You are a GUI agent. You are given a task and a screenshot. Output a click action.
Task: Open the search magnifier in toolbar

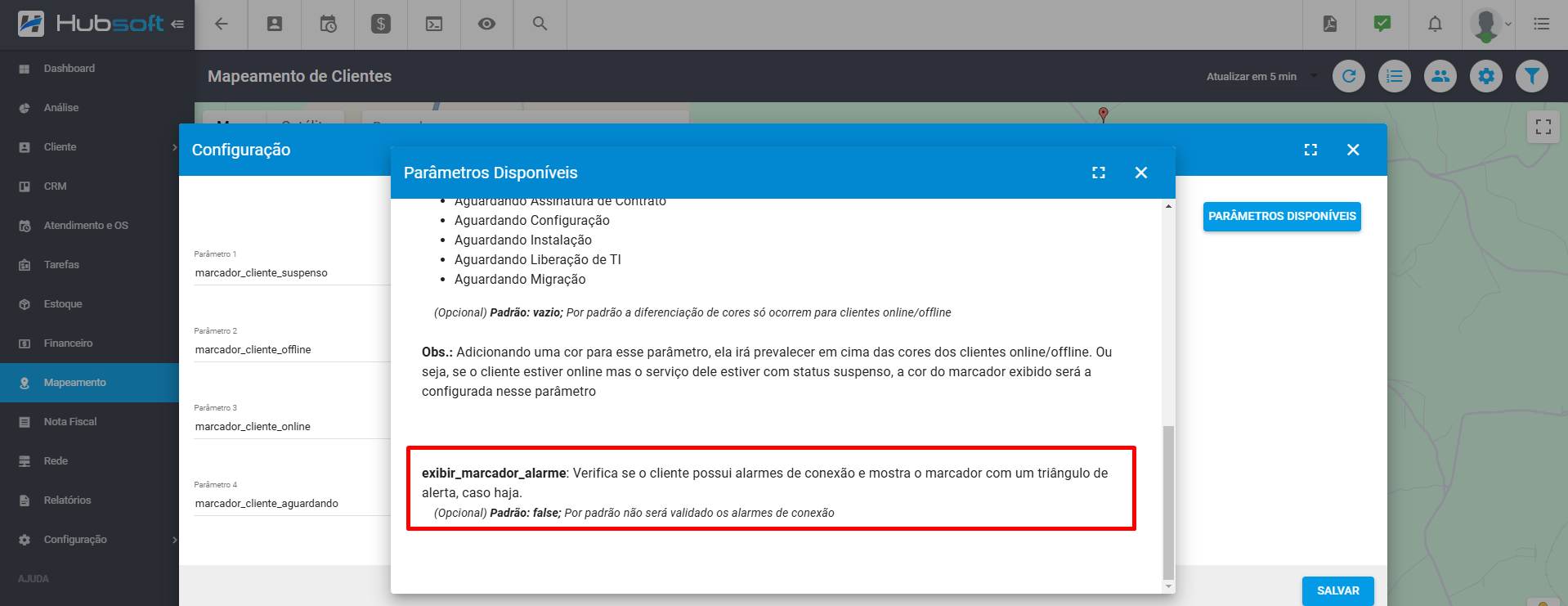click(x=540, y=24)
